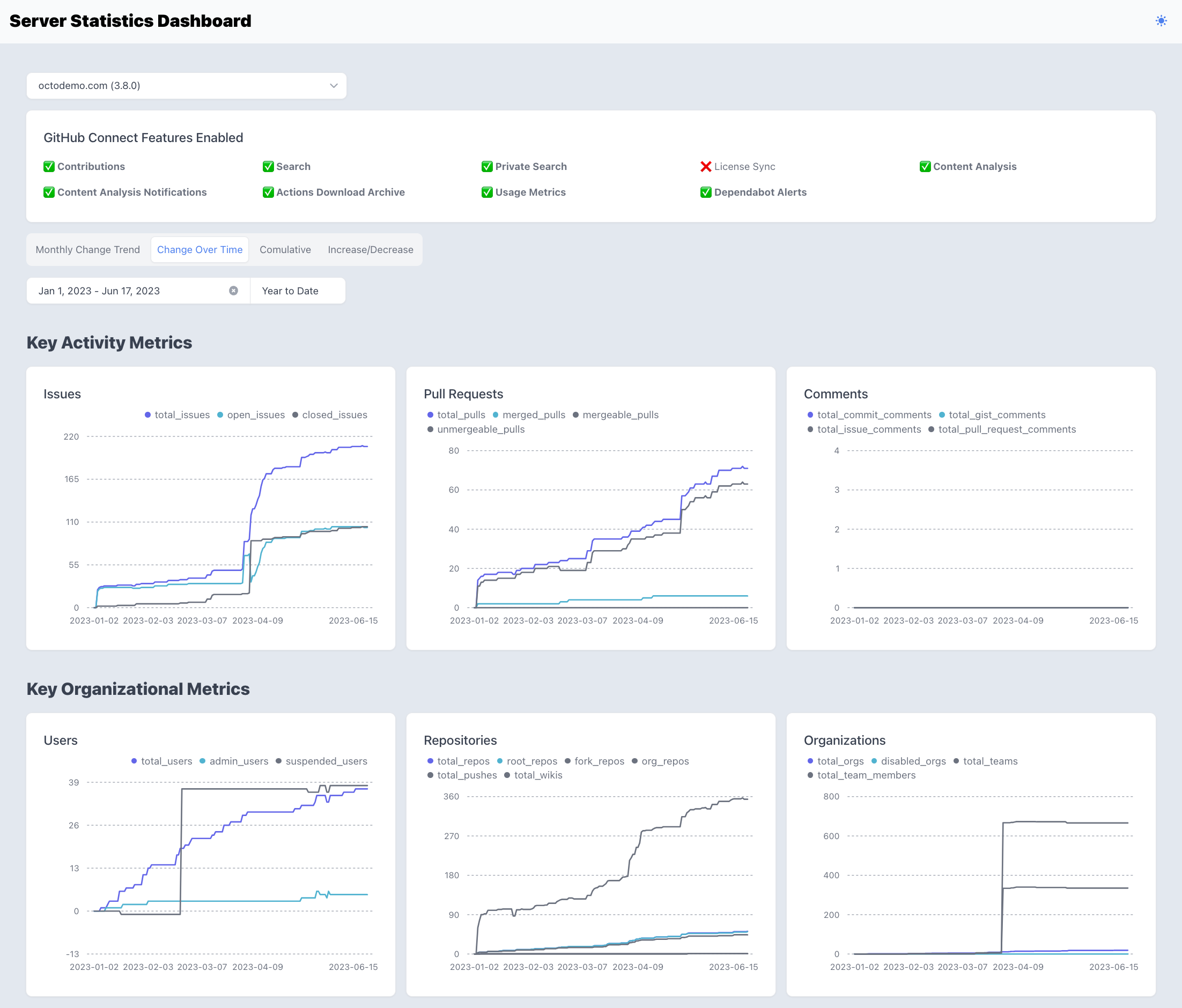Click the green check beside Dependabot Alerts

point(706,192)
